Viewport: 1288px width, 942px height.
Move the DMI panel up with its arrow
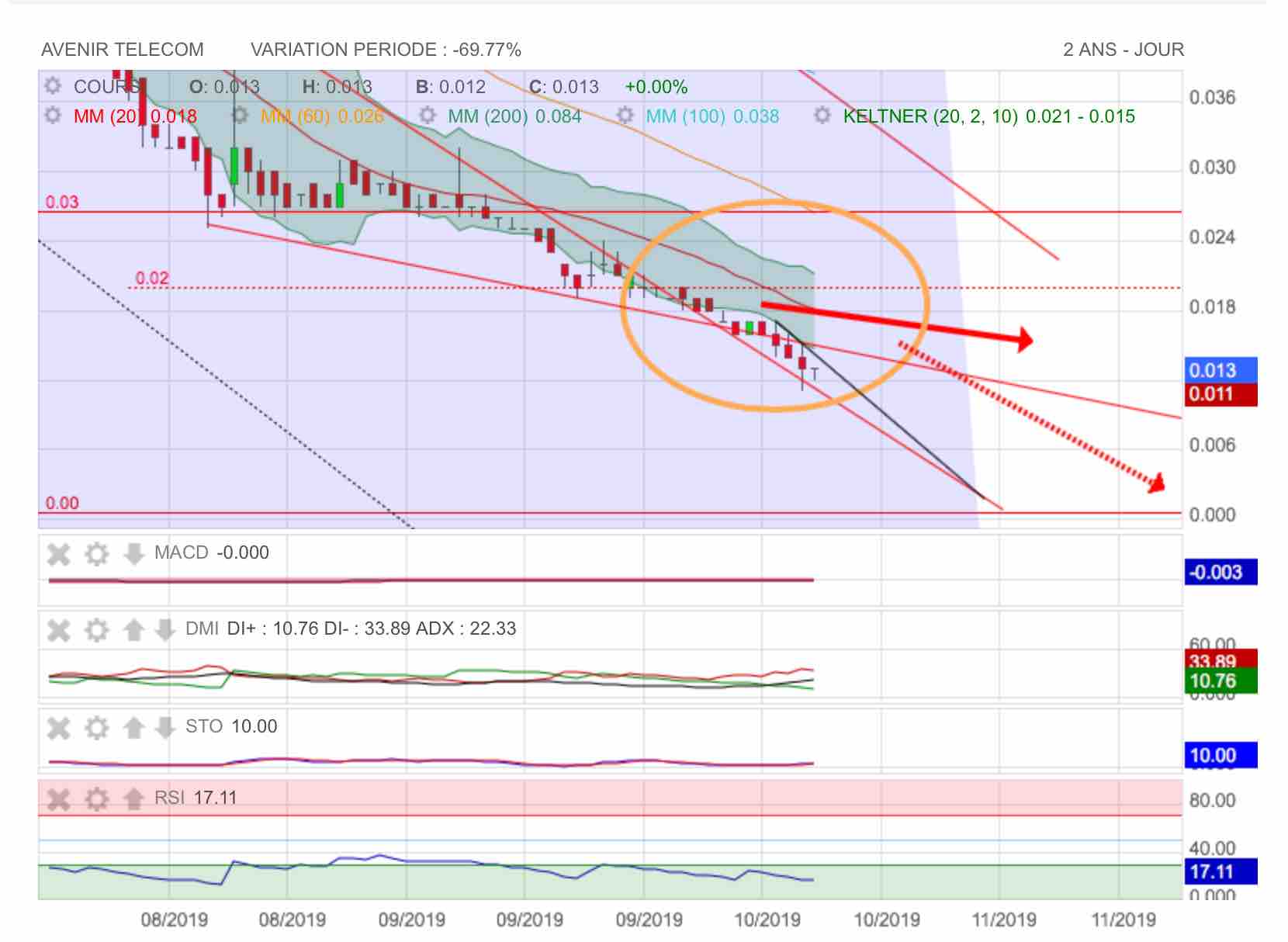tap(133, 629)
